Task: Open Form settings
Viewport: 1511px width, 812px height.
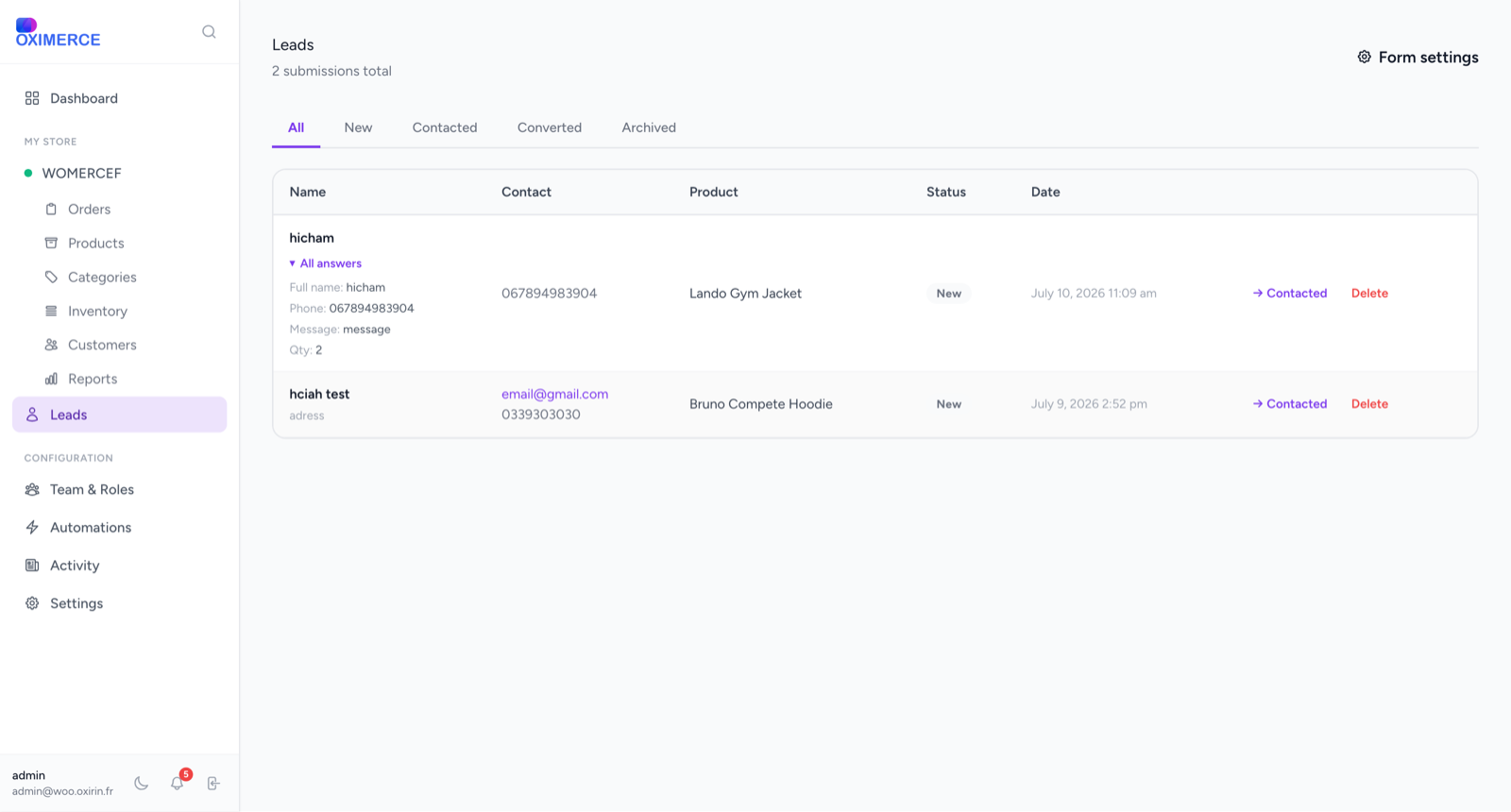Action: click(1418, 58)
